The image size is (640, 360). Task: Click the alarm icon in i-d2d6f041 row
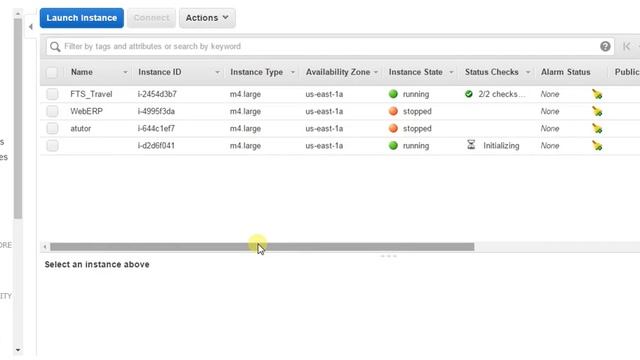coord(597,146)
